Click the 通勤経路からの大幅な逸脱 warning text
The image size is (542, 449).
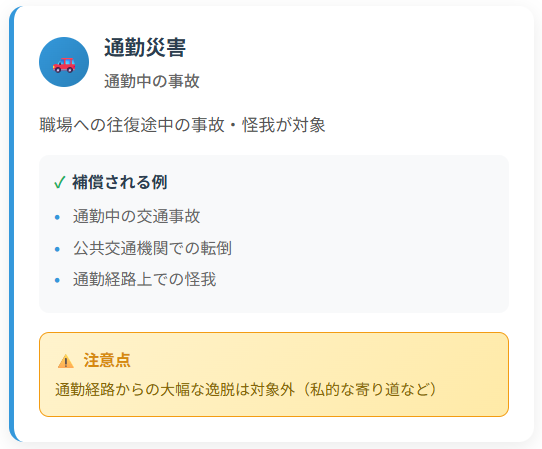[175, 390]
